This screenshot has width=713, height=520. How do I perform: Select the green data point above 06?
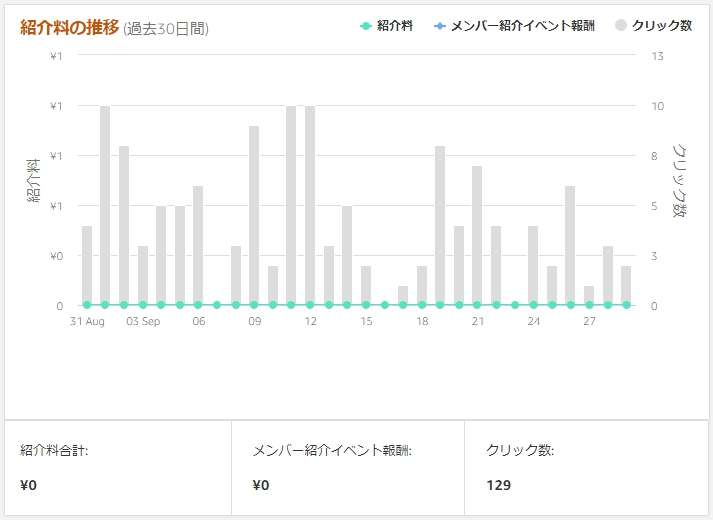point(198,305)
